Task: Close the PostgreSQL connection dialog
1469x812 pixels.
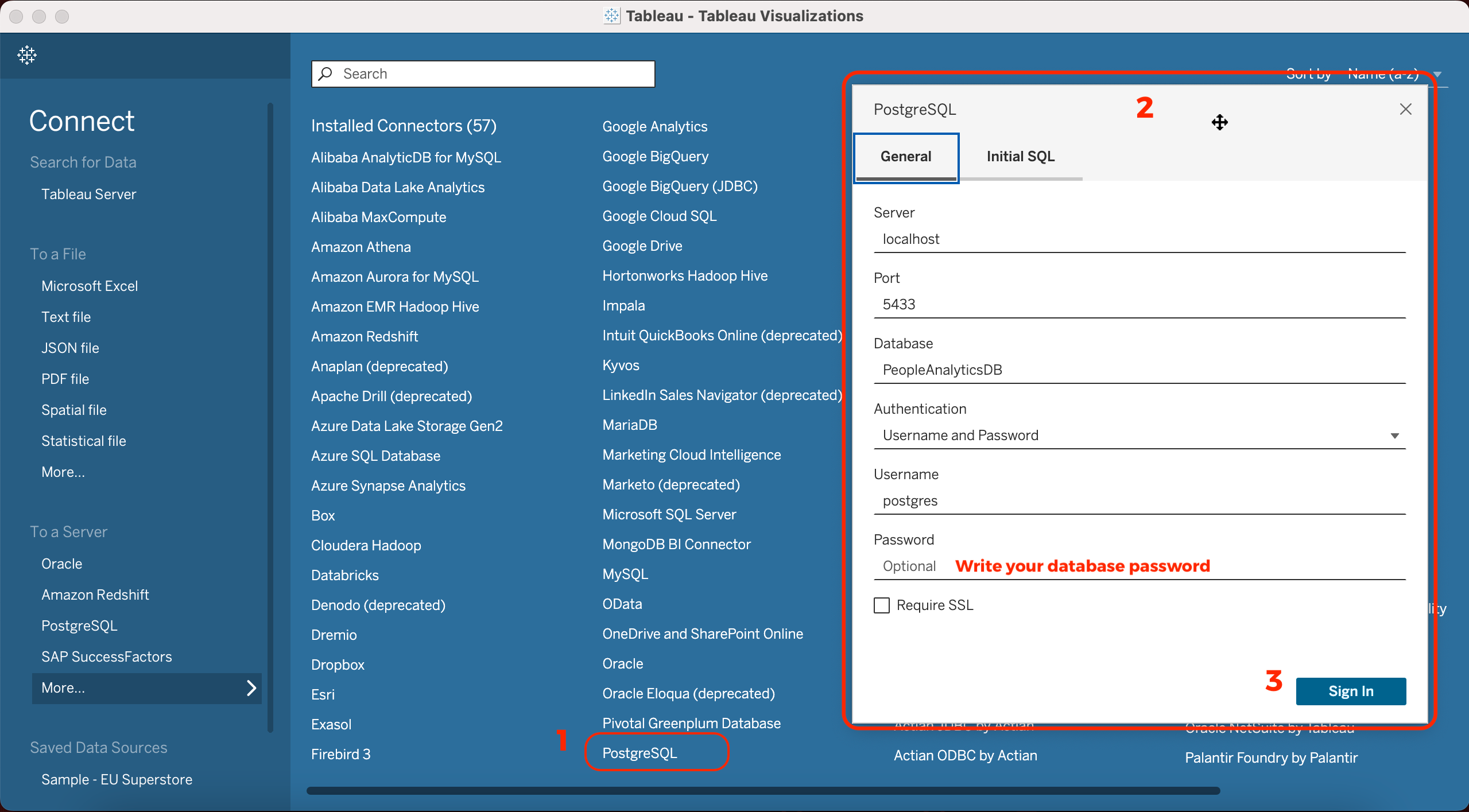Action: (x=1405, y=108)
